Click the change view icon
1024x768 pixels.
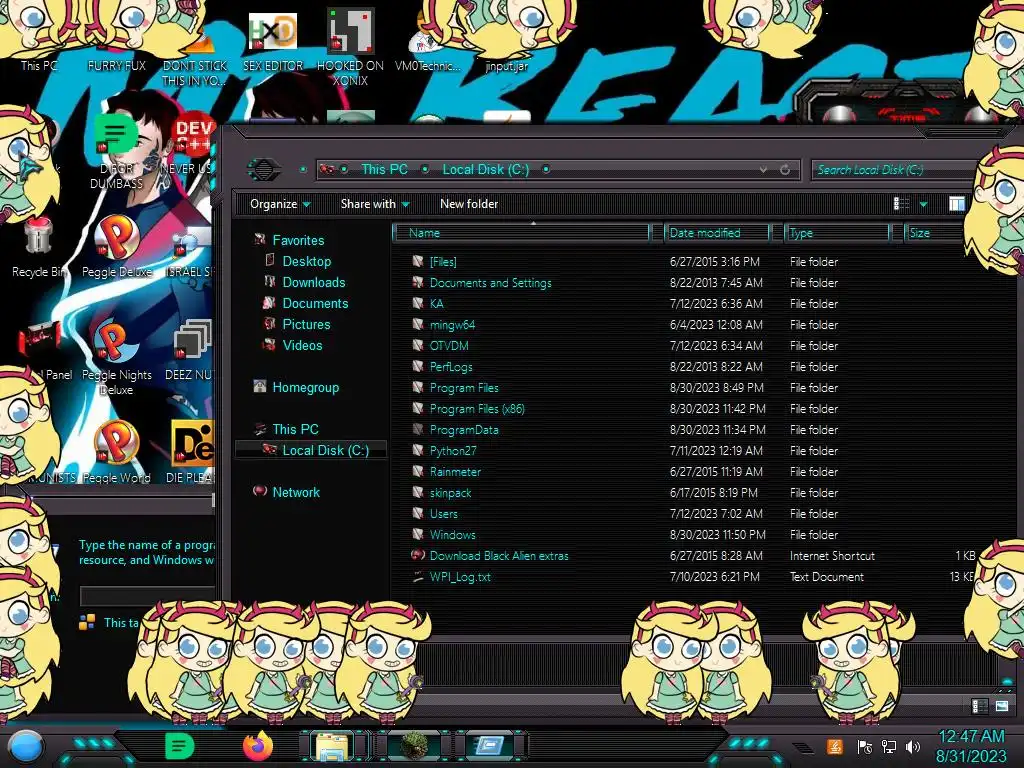901,204
